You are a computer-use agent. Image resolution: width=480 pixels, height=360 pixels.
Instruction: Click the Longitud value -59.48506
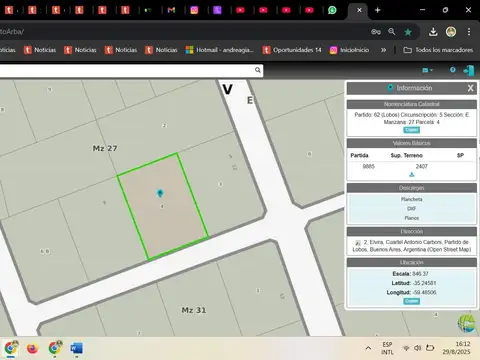pyautogui.click(x=424, y=293)
